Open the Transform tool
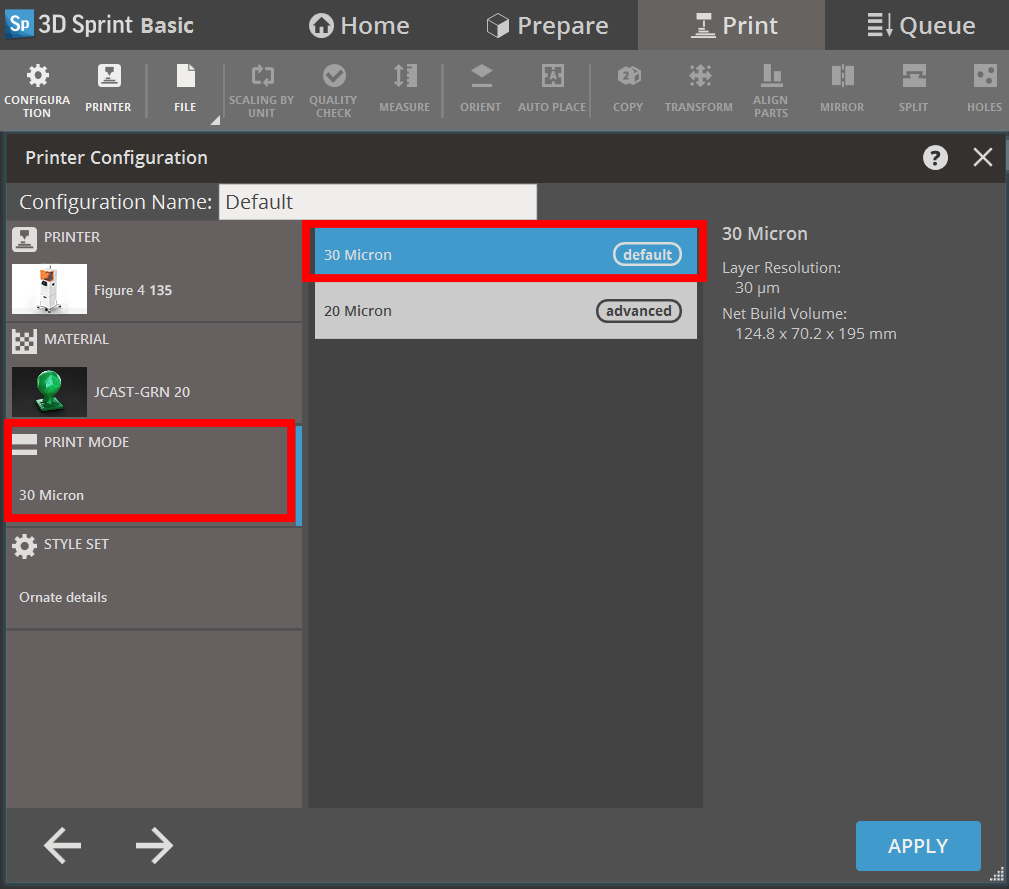The height and width of the screenshot is (889, 1009). coord(698,88)
